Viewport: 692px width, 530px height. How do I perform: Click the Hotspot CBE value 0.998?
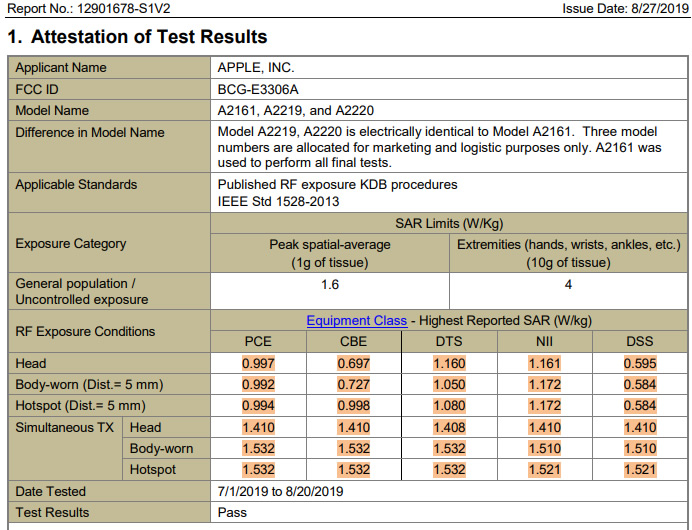[353, 406]
